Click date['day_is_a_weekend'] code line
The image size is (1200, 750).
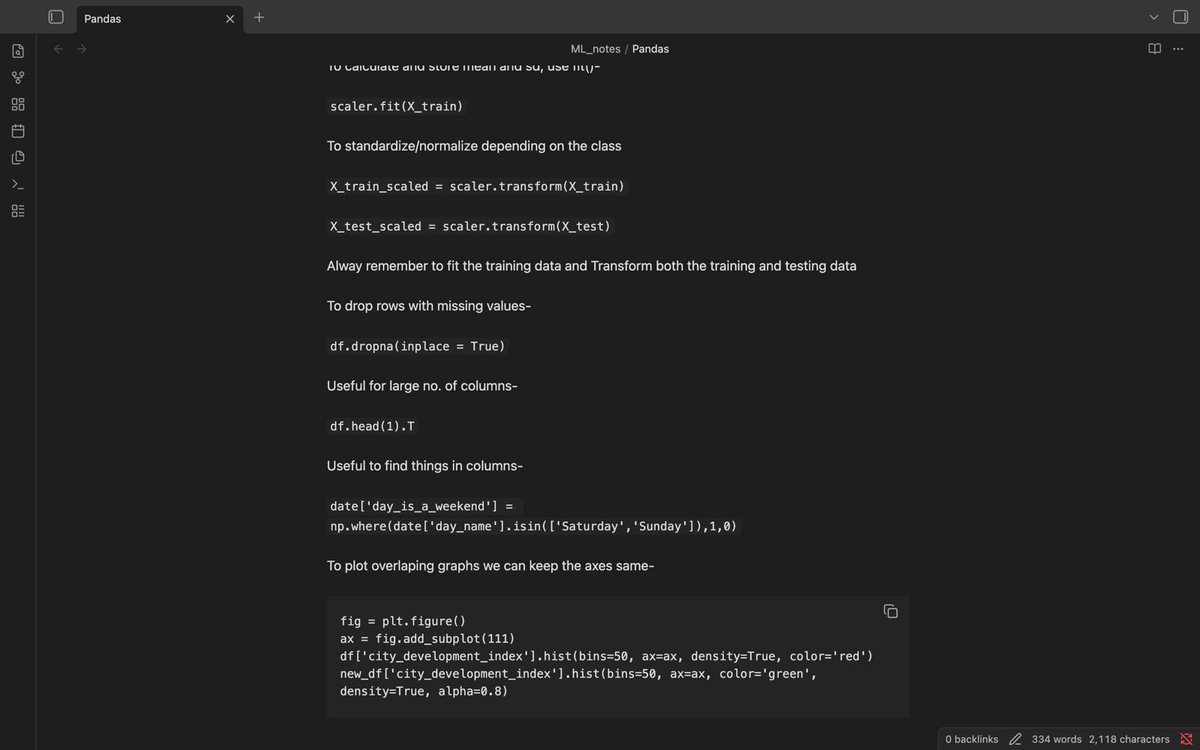421,506
